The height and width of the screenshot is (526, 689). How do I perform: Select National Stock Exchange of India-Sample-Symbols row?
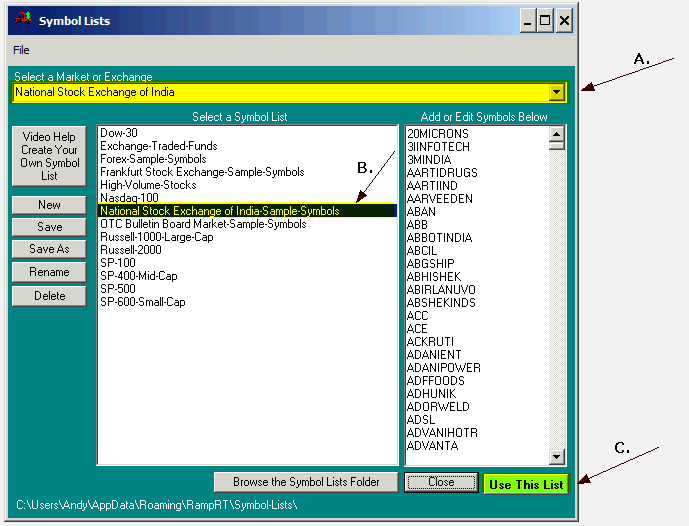247,211
